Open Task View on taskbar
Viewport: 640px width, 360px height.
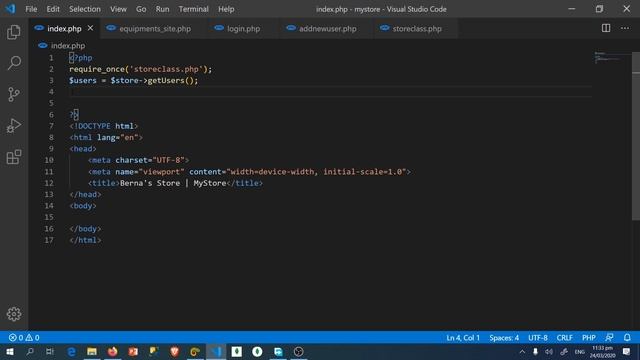[50, 351]
